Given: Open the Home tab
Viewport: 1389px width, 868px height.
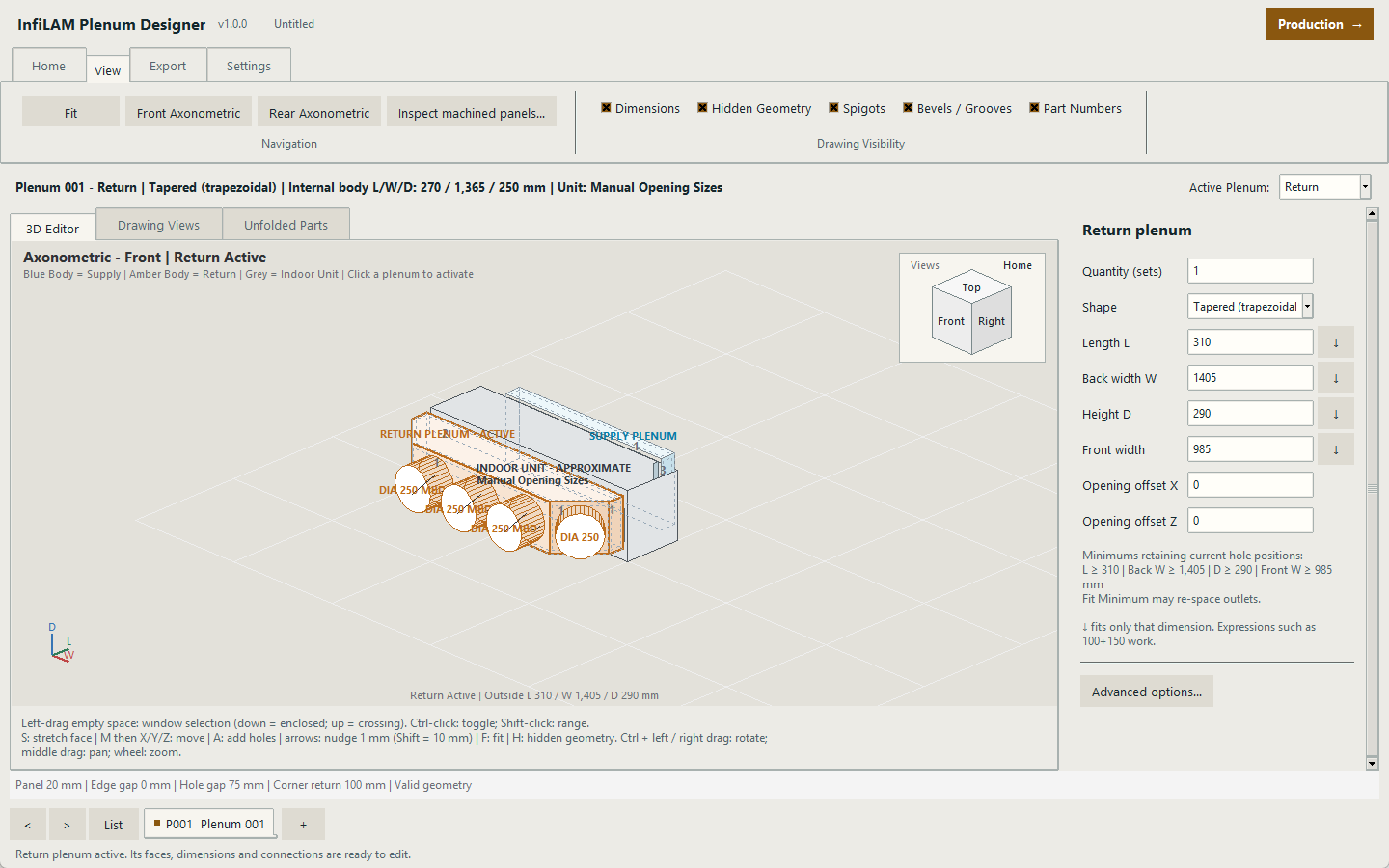Looking at the screenshot, I should [49, 66].
